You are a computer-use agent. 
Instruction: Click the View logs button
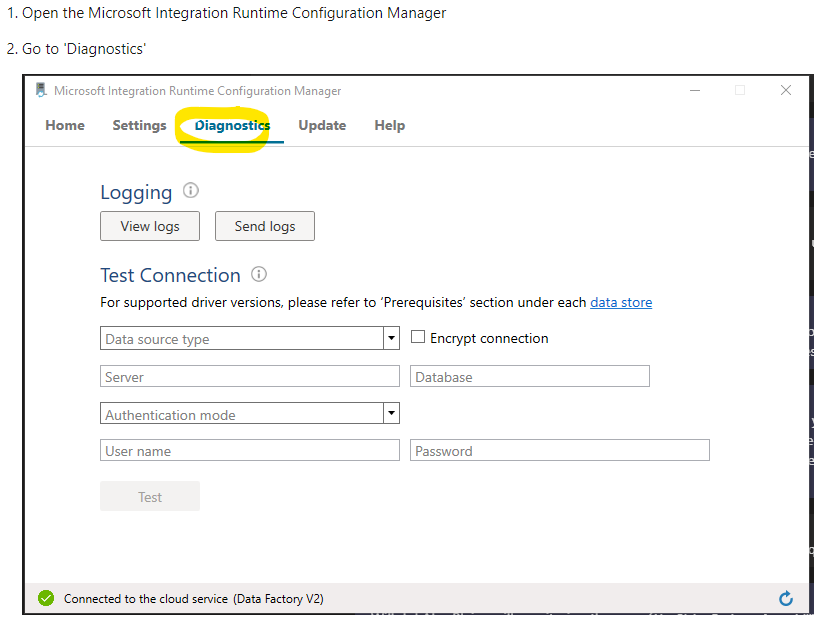150,226
